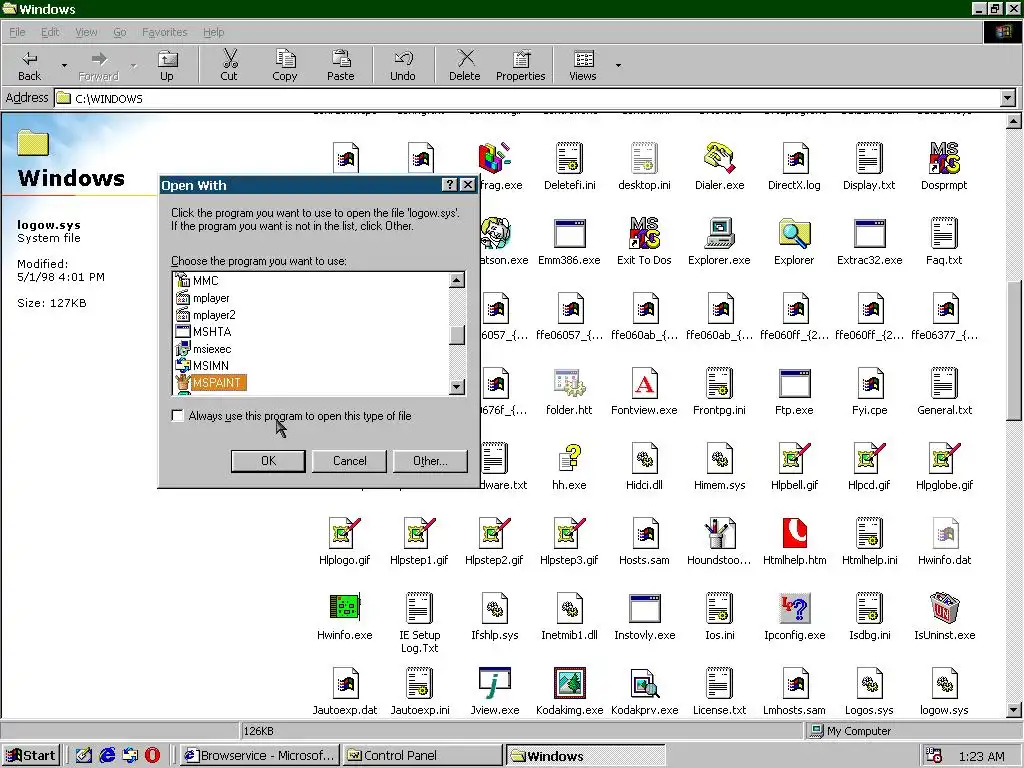The image size is (1024, 768).
Task: Select the Exit To Dos icon
Action: [644, 232]
